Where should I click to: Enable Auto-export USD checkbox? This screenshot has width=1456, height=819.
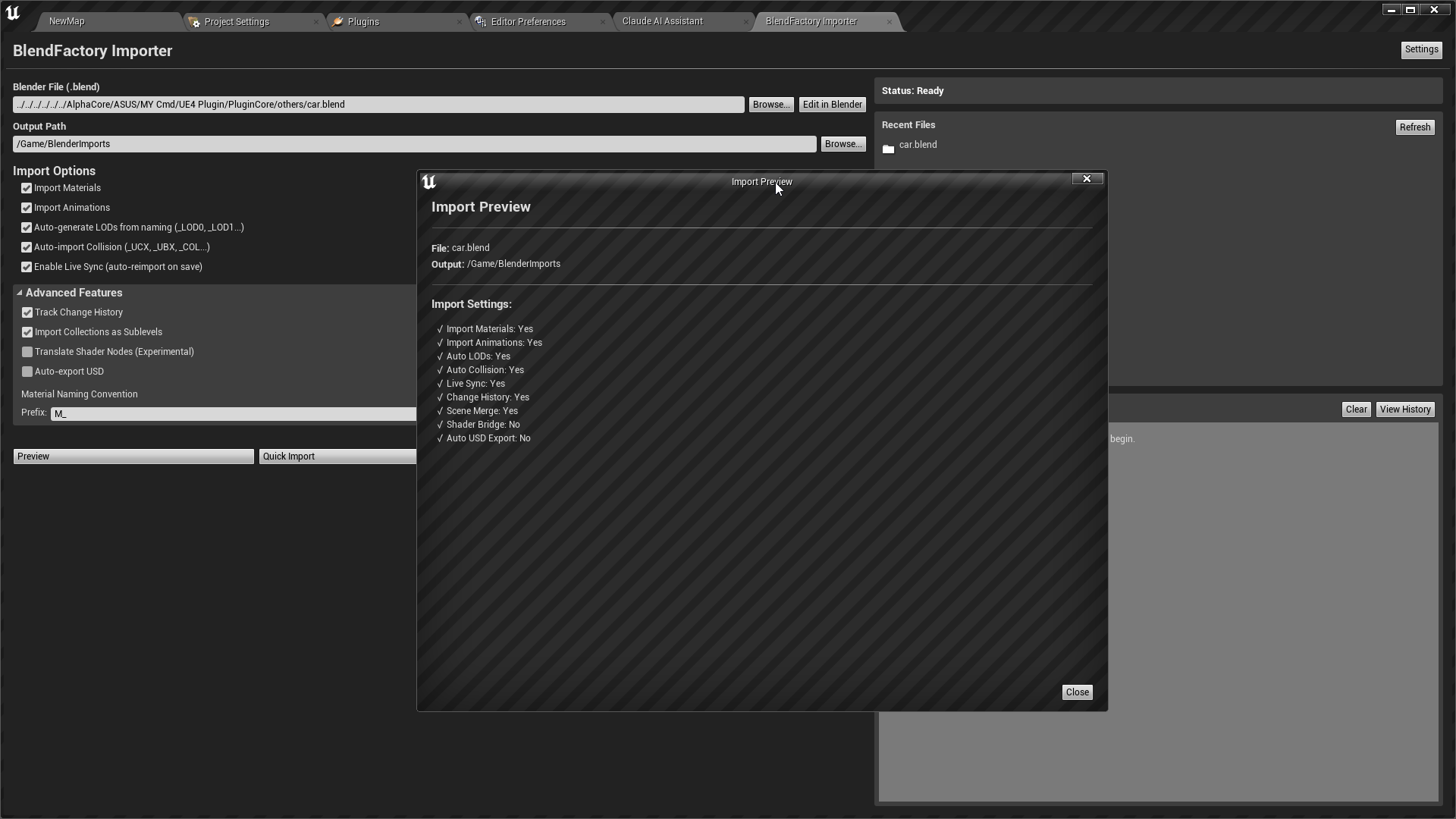coord(27,372)
